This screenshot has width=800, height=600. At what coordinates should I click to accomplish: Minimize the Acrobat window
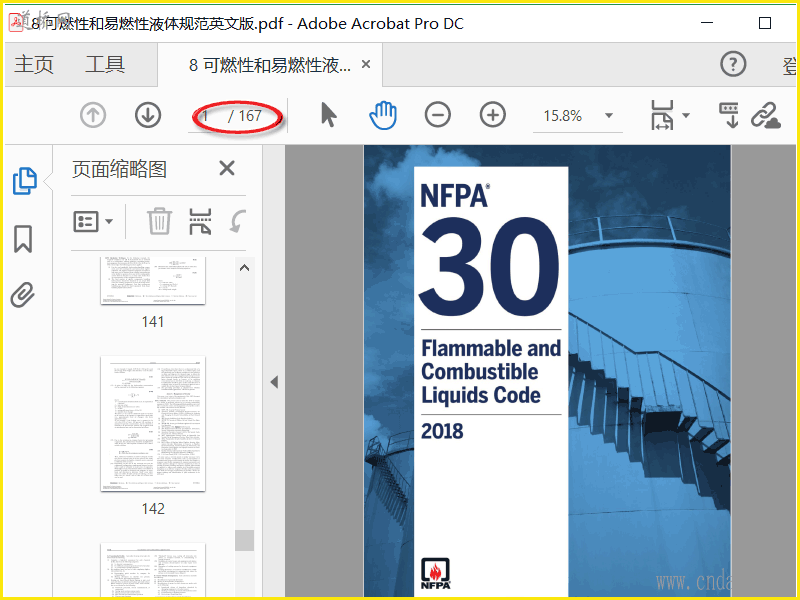(707, 23)
